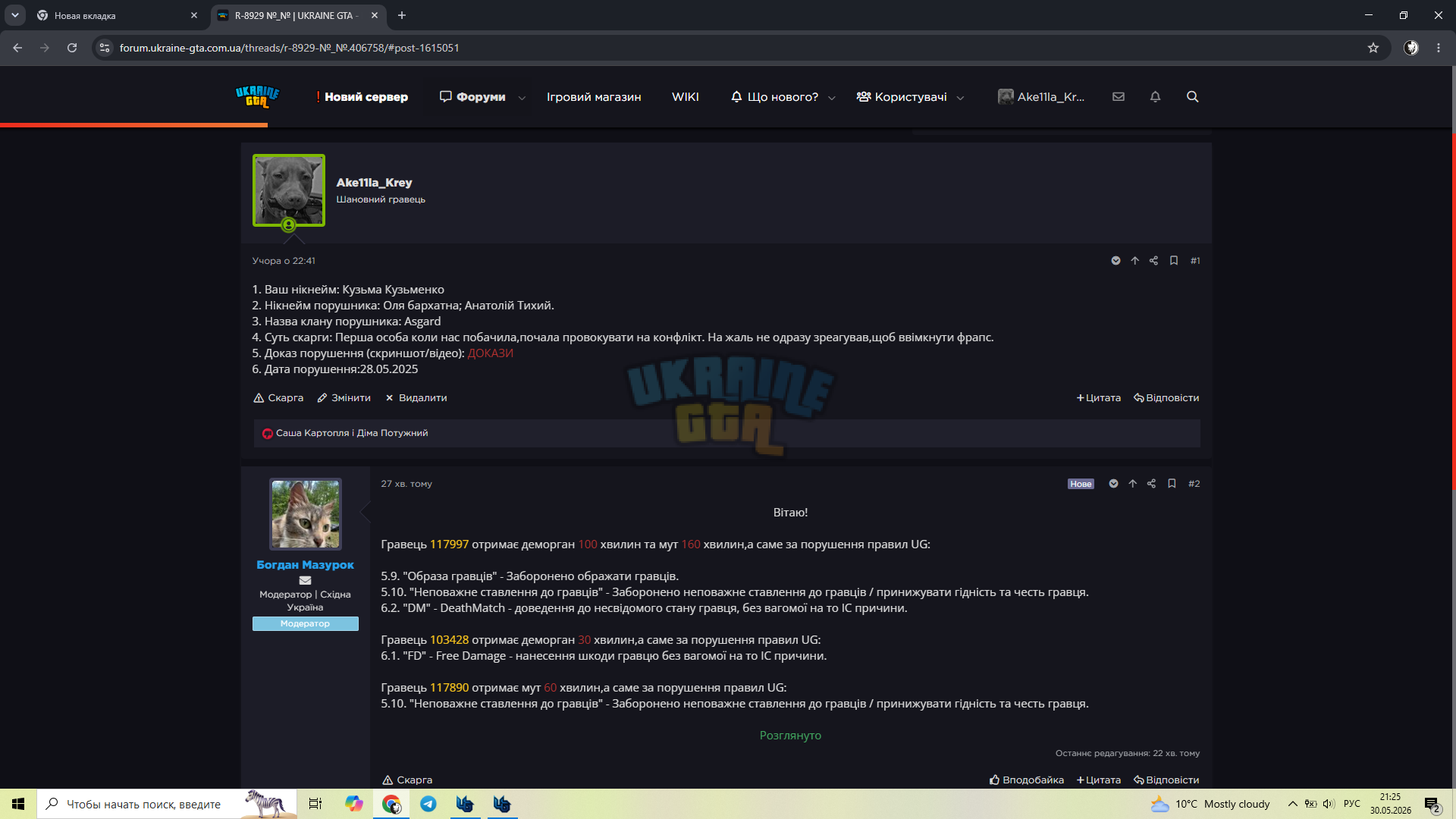1456x819 pixels.
Task: Open the private messages envelope icon
Action: click(1119, 96)
